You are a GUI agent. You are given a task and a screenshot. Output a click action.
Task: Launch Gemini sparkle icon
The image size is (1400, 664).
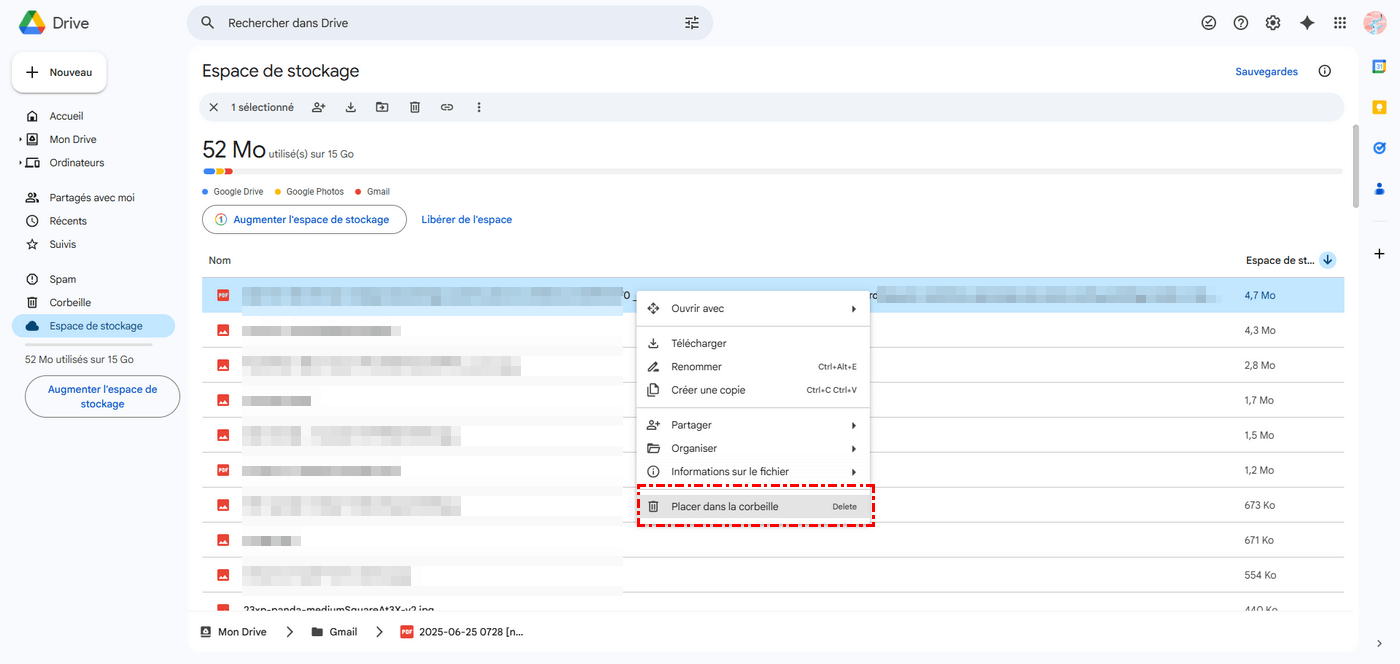pyautogui.click(x=1307, y=22)
